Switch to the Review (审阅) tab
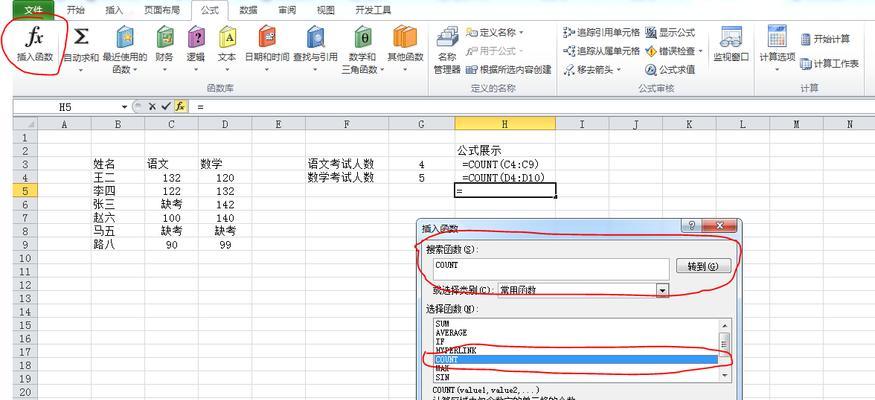Screen dimensions: 875x400 pos(287,10)
